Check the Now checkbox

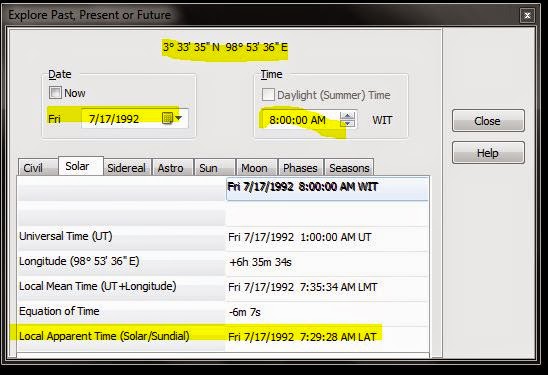(55, 93)
